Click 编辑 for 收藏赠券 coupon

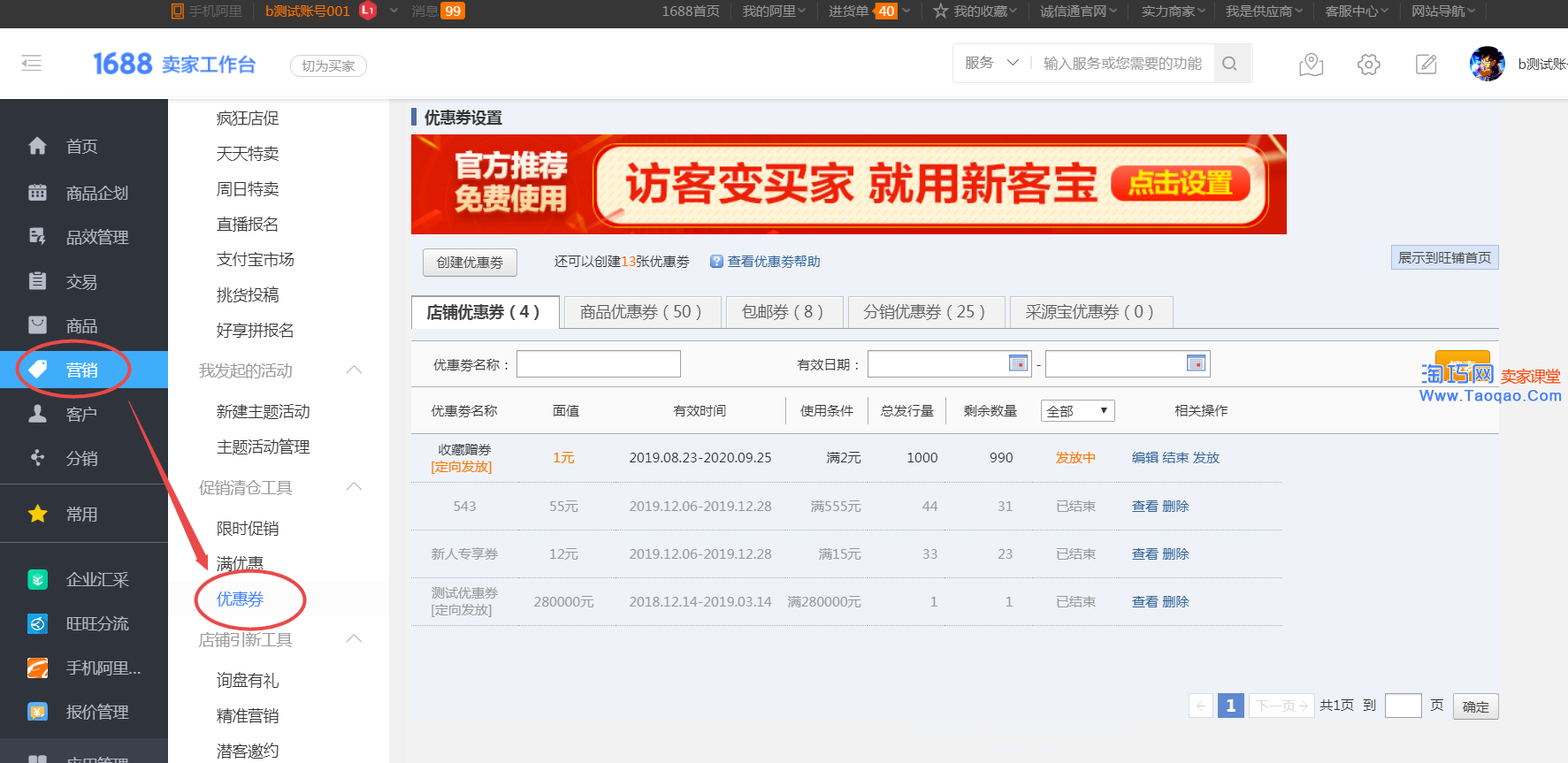click(x=1144, y=457)
